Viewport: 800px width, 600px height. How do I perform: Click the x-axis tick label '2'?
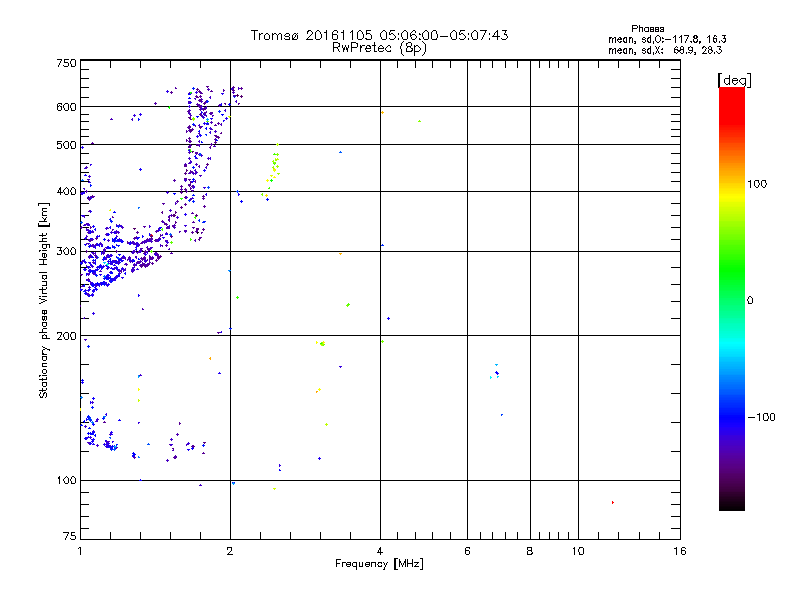point(230,551)
